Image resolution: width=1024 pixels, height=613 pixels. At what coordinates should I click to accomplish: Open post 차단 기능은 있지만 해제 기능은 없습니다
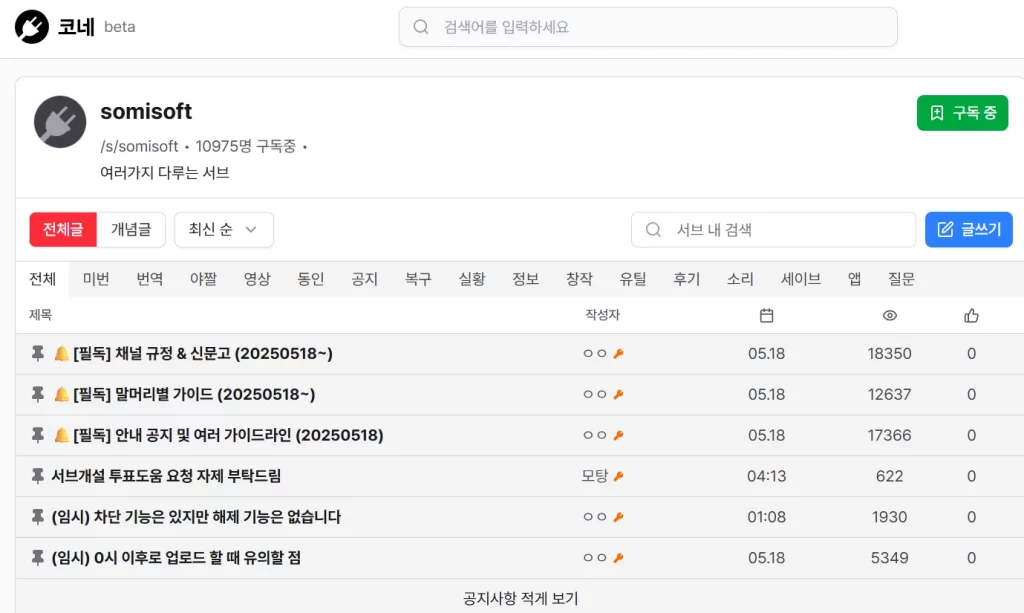coord(196,517)
